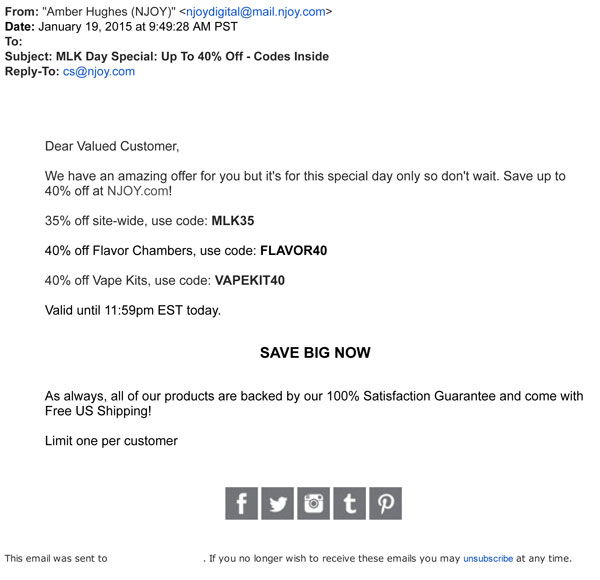The height and width of the screenshot is (580, 600).
Task: Click the Limit one per customer text
Action: pyautogui.click(x=111, y=441)
